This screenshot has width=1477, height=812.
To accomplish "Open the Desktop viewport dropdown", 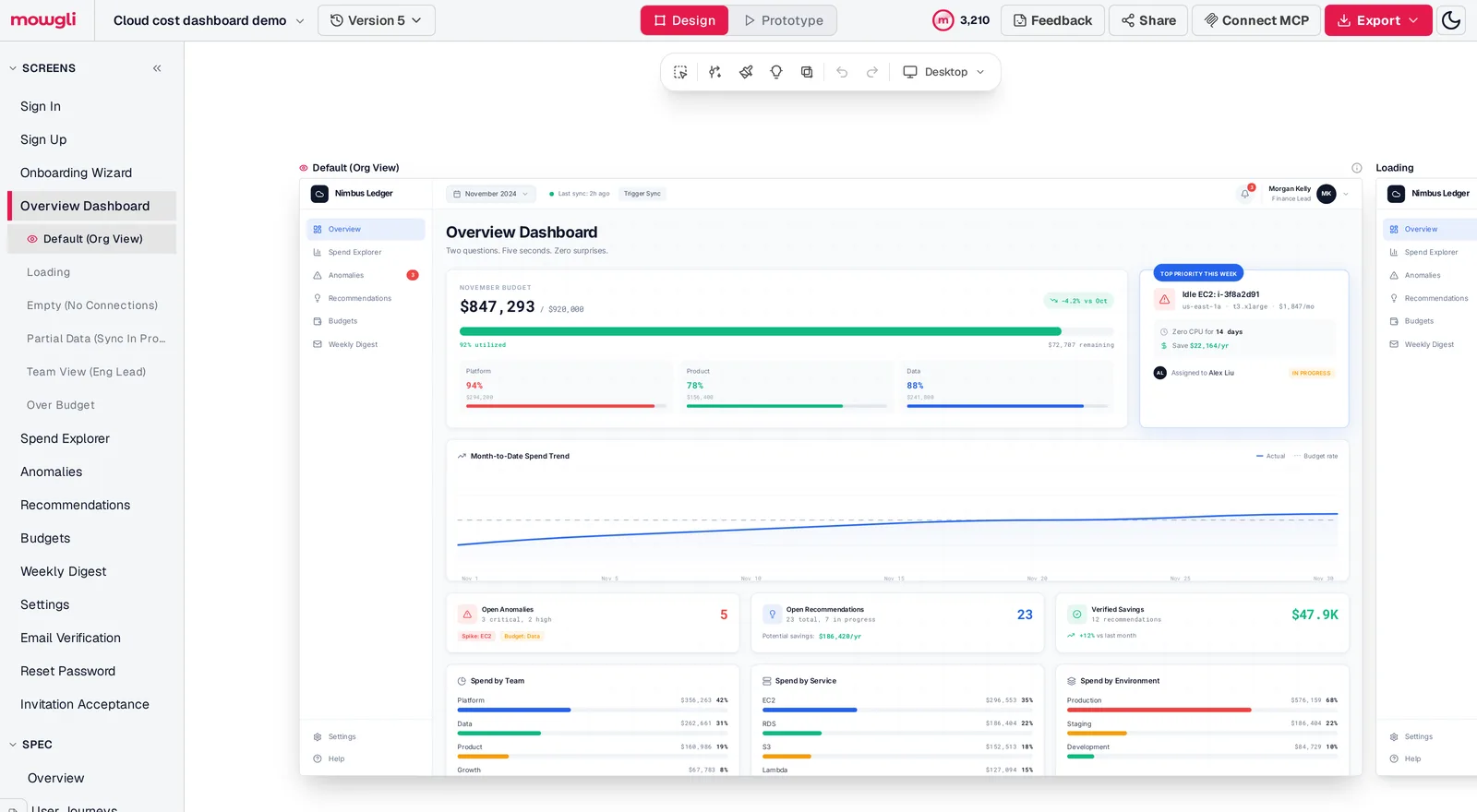I will (x=943, y=72).
